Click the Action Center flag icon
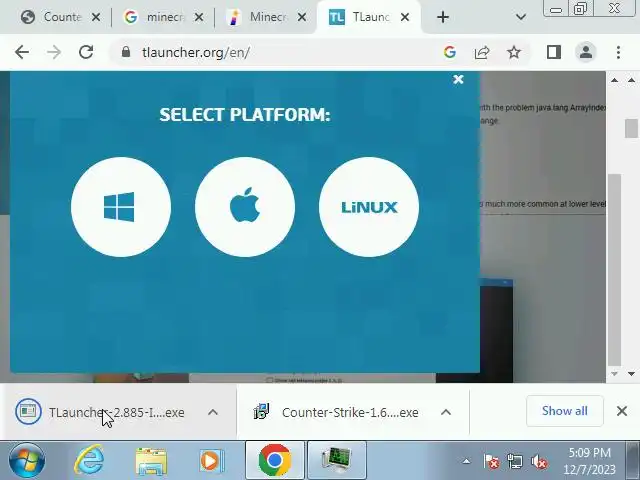The image size is (640, 480). click(x=491, y=462)
